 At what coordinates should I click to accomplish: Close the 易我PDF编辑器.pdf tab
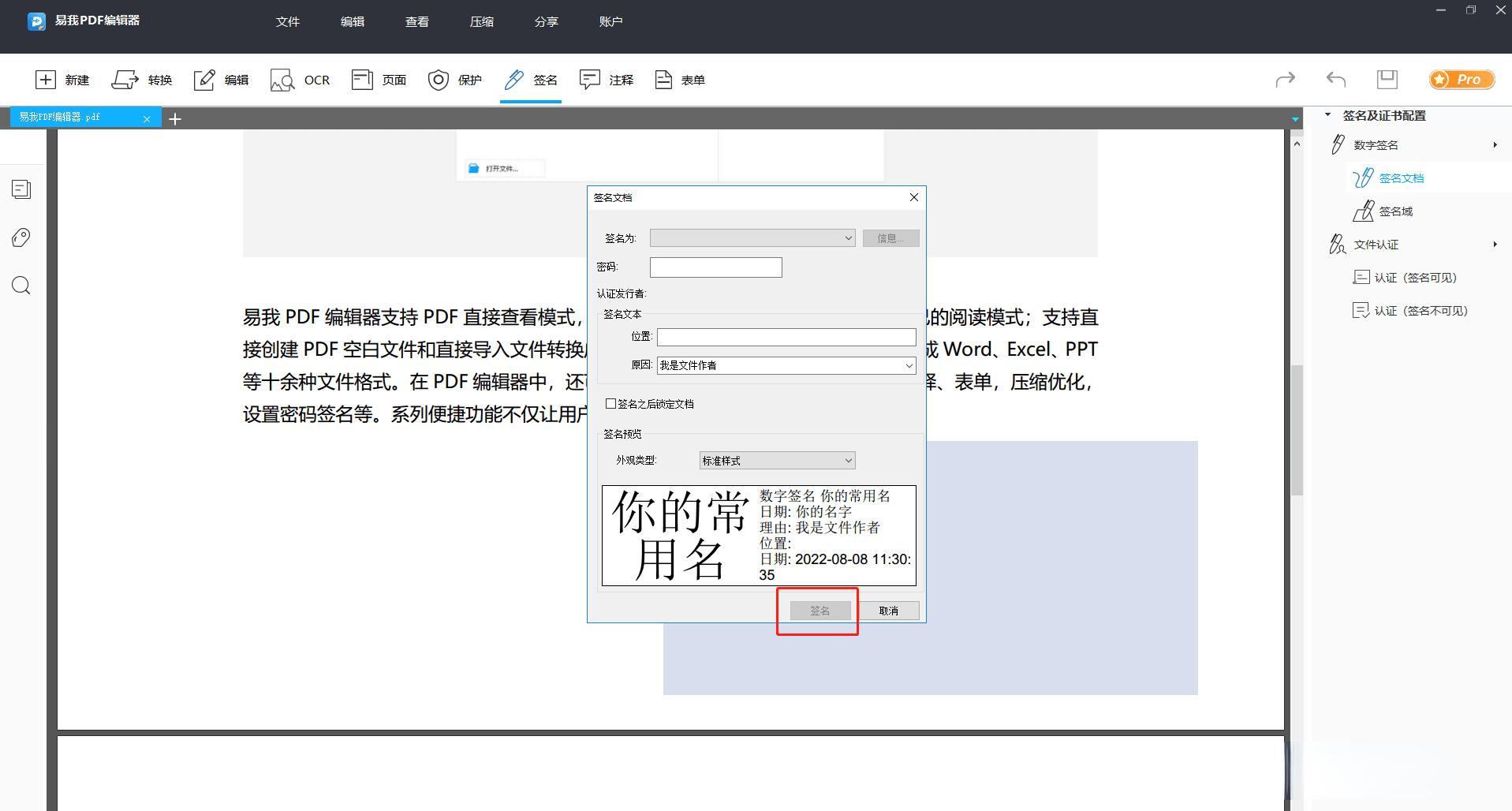147,118
